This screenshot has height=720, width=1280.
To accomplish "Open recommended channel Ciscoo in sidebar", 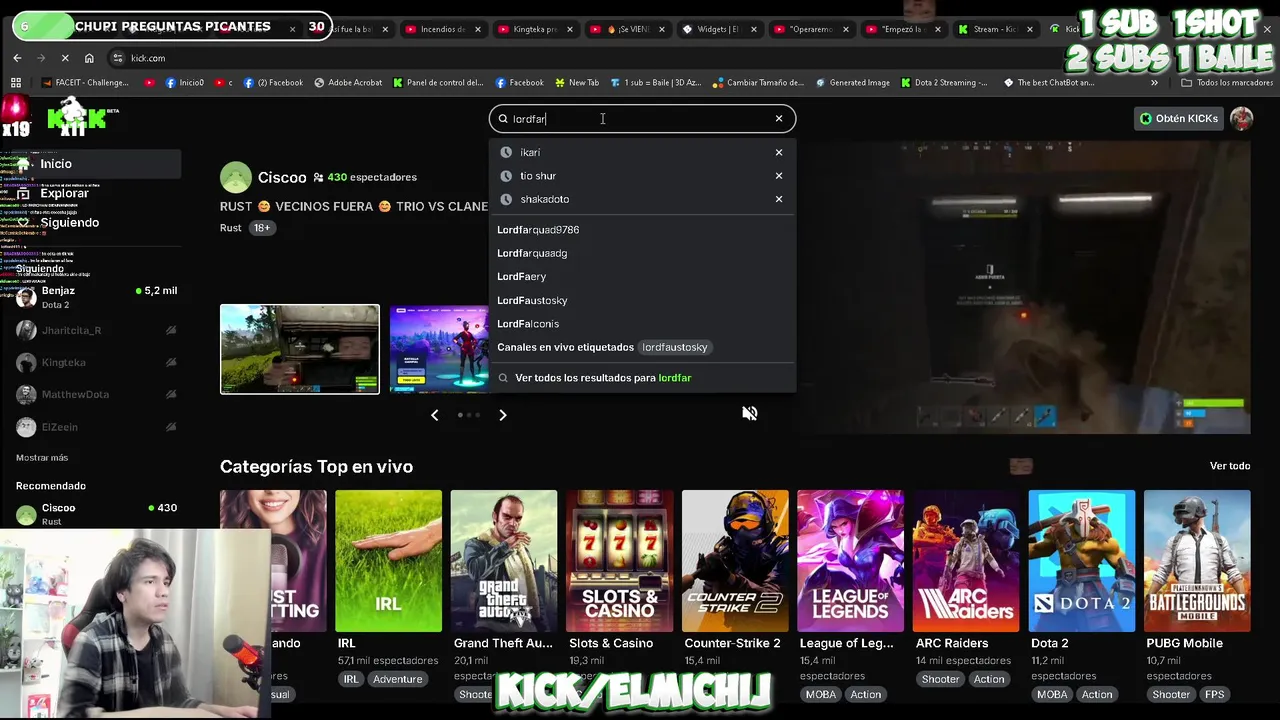I will click(96, 514).
